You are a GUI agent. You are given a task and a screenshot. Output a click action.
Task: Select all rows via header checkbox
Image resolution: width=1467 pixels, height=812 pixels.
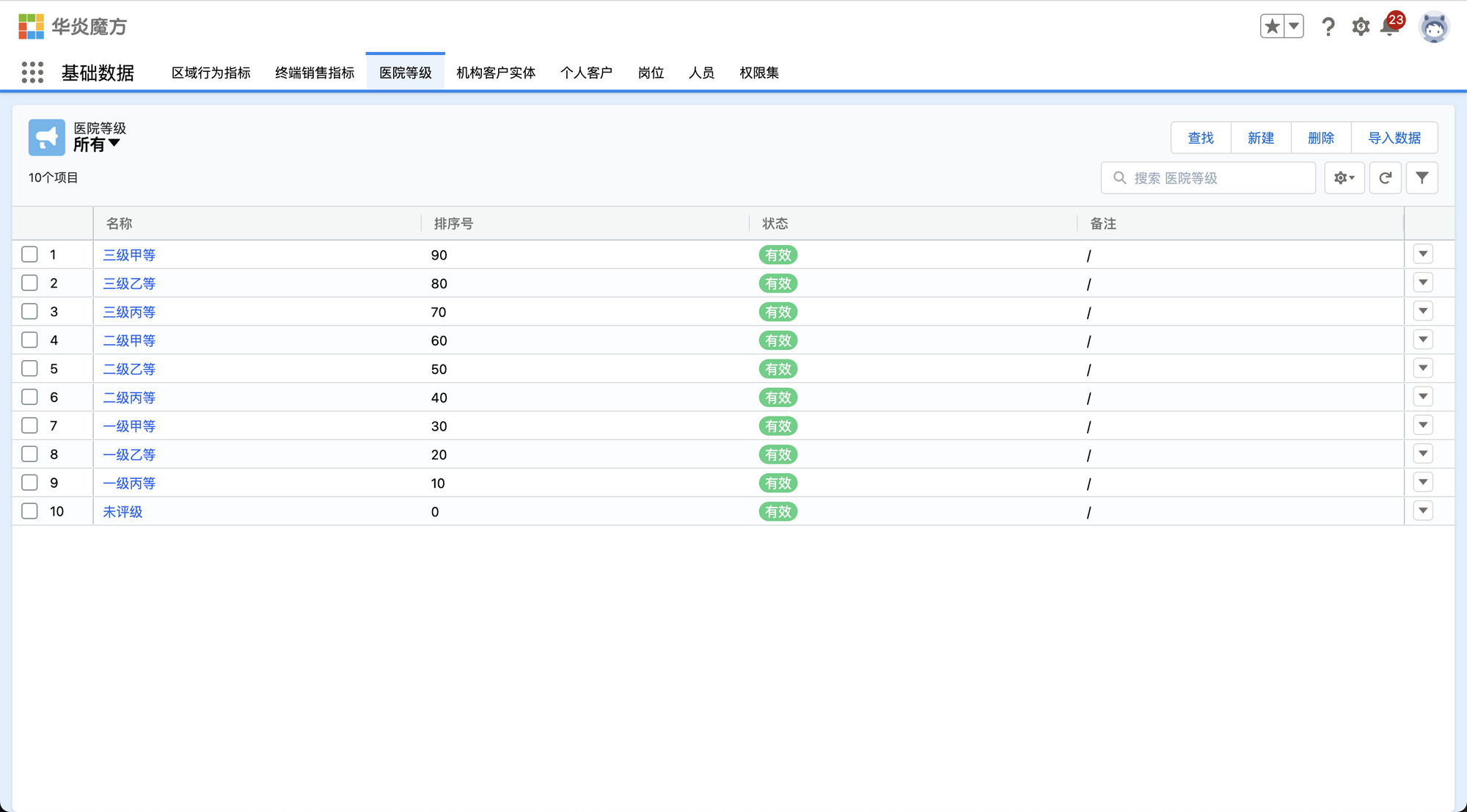click(29, 224)
